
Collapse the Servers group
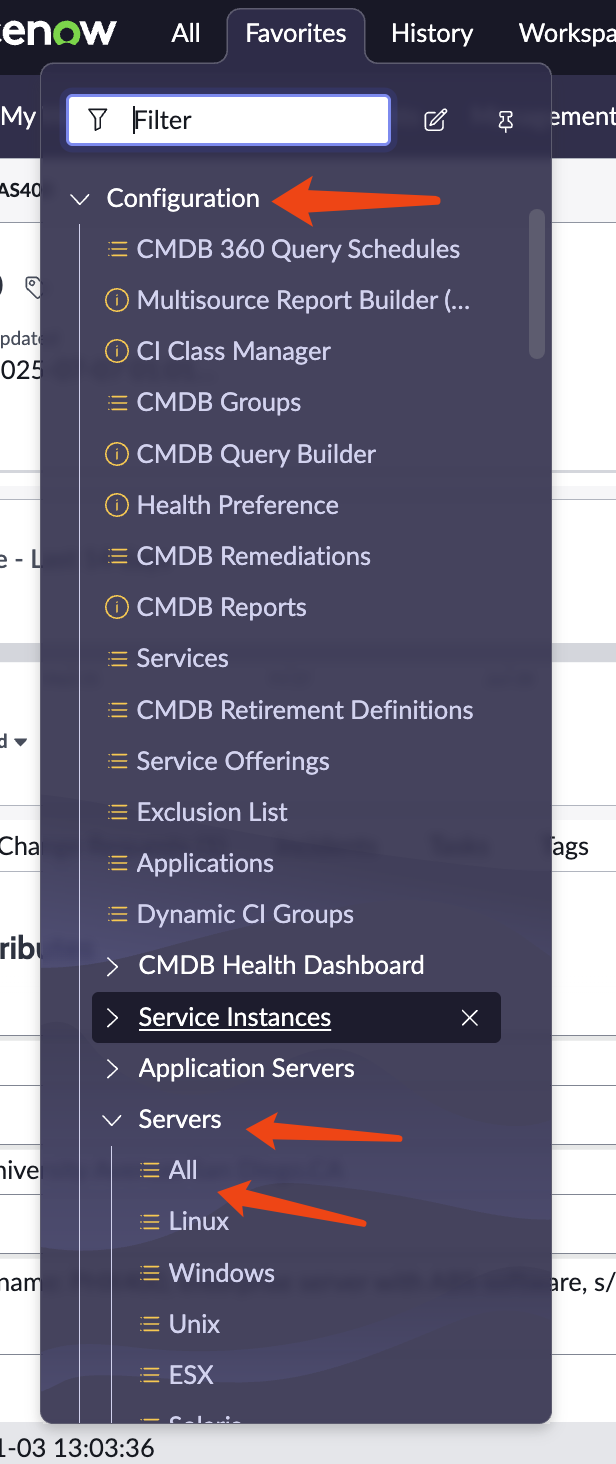click(x=113, y=1120)
